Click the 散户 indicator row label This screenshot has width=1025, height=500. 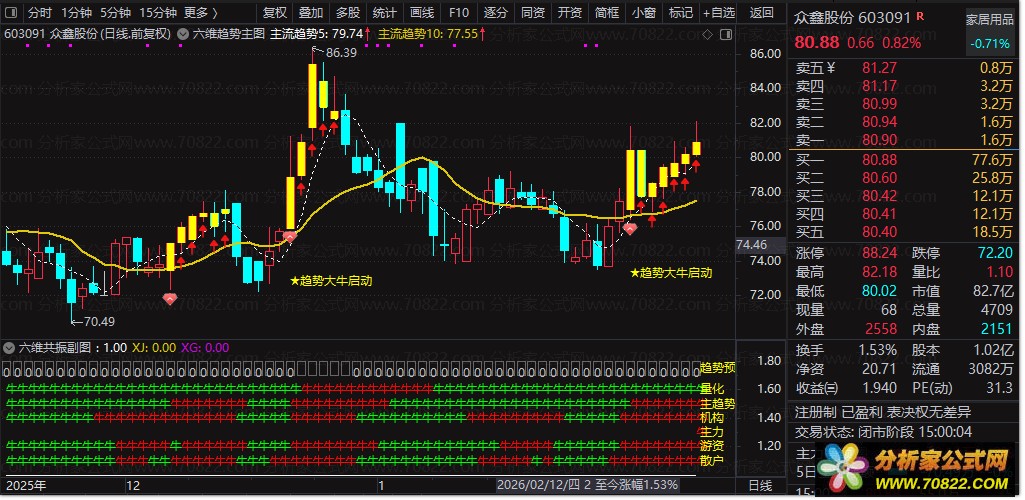tap(712, 461)
